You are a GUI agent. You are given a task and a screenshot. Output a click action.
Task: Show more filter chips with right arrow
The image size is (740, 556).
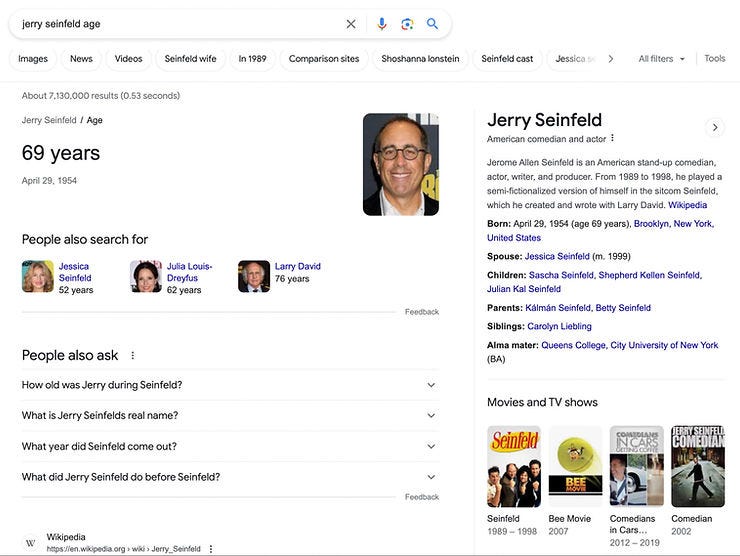click(x=611, y=59)
